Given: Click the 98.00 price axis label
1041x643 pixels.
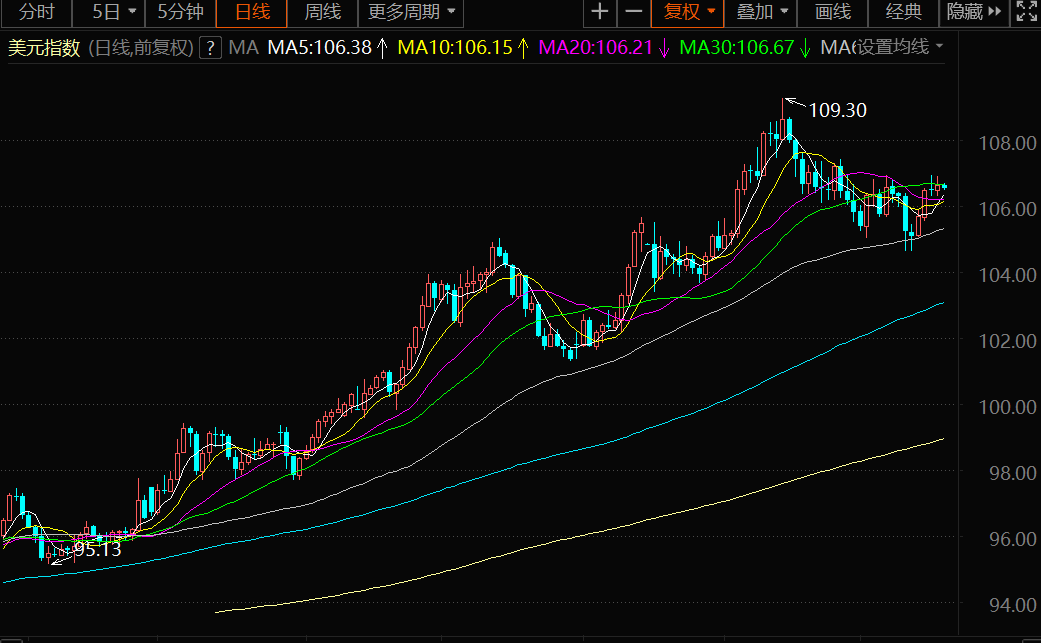Looking at the screenshot, I should (1012, 473).
